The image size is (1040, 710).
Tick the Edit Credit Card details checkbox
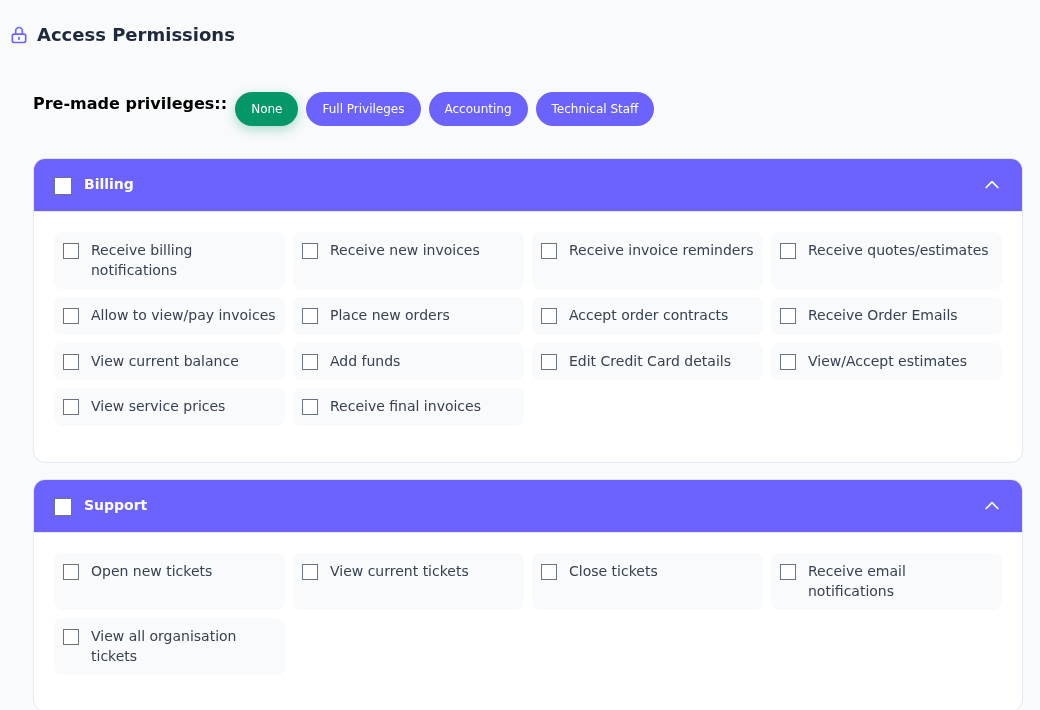coord(549,362)
